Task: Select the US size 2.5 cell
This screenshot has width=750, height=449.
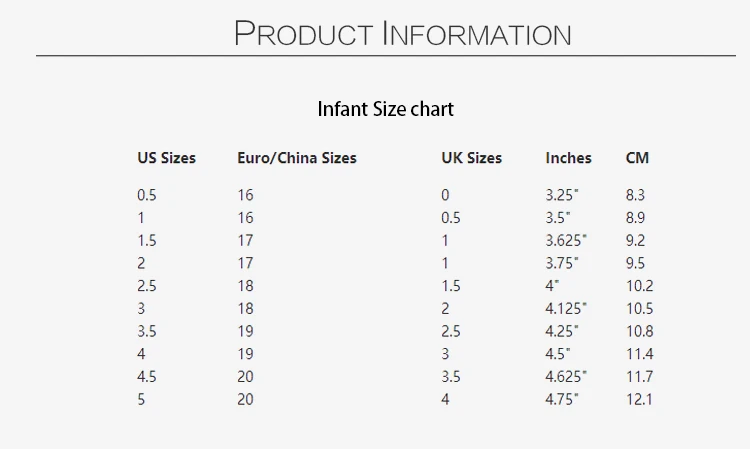Action: click(147, 286)
